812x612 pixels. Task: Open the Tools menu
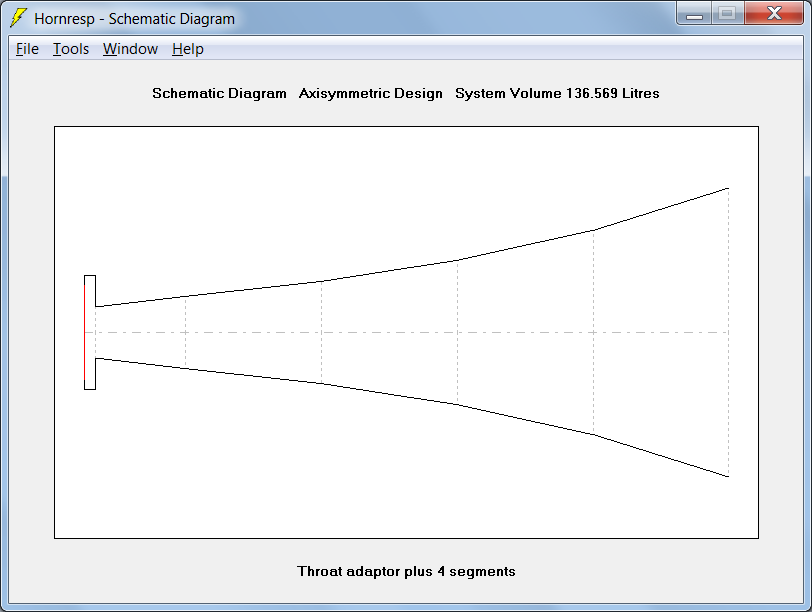pos(71,49)
